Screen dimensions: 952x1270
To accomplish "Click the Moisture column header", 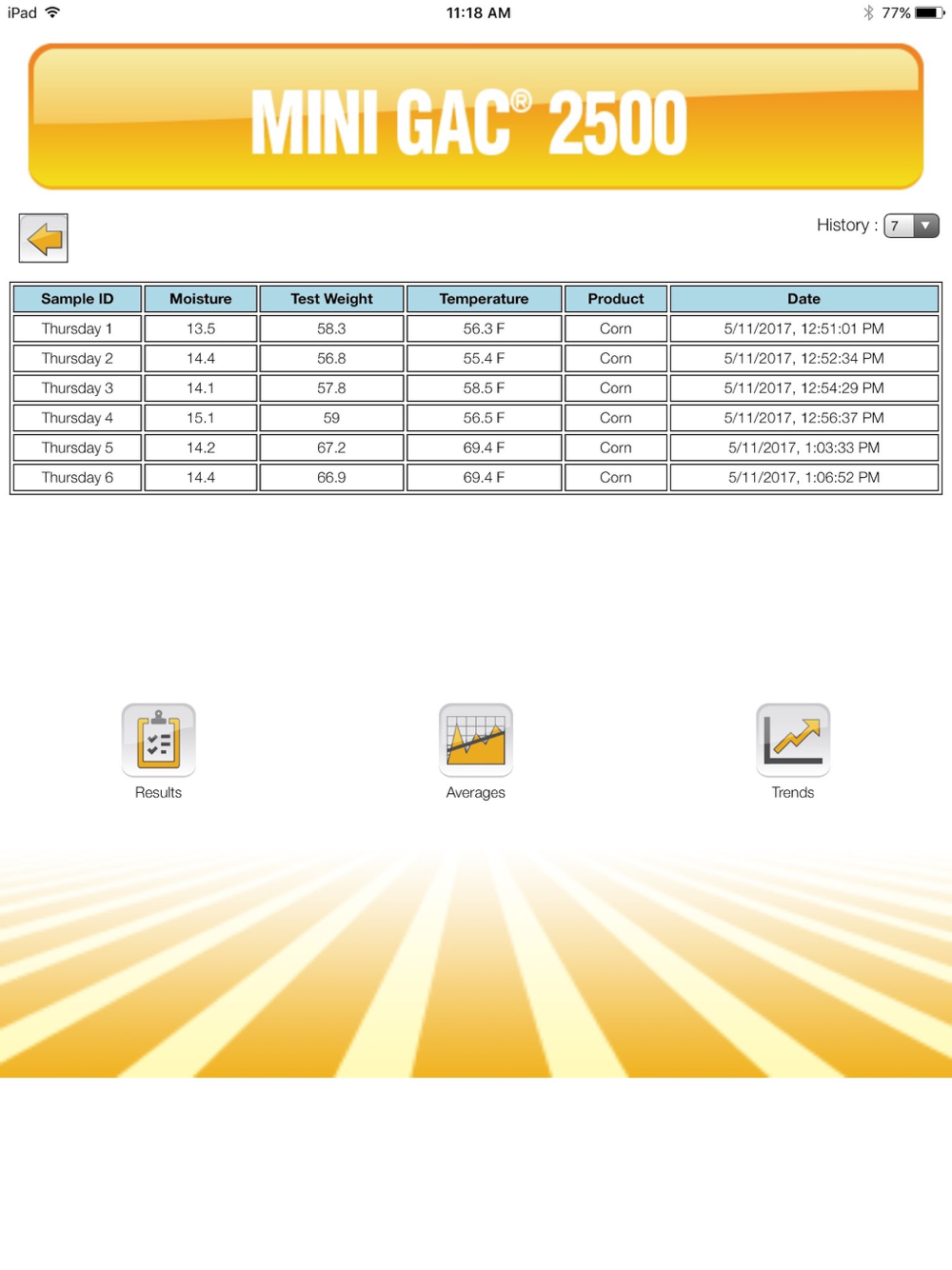I will tap(201, 299).
